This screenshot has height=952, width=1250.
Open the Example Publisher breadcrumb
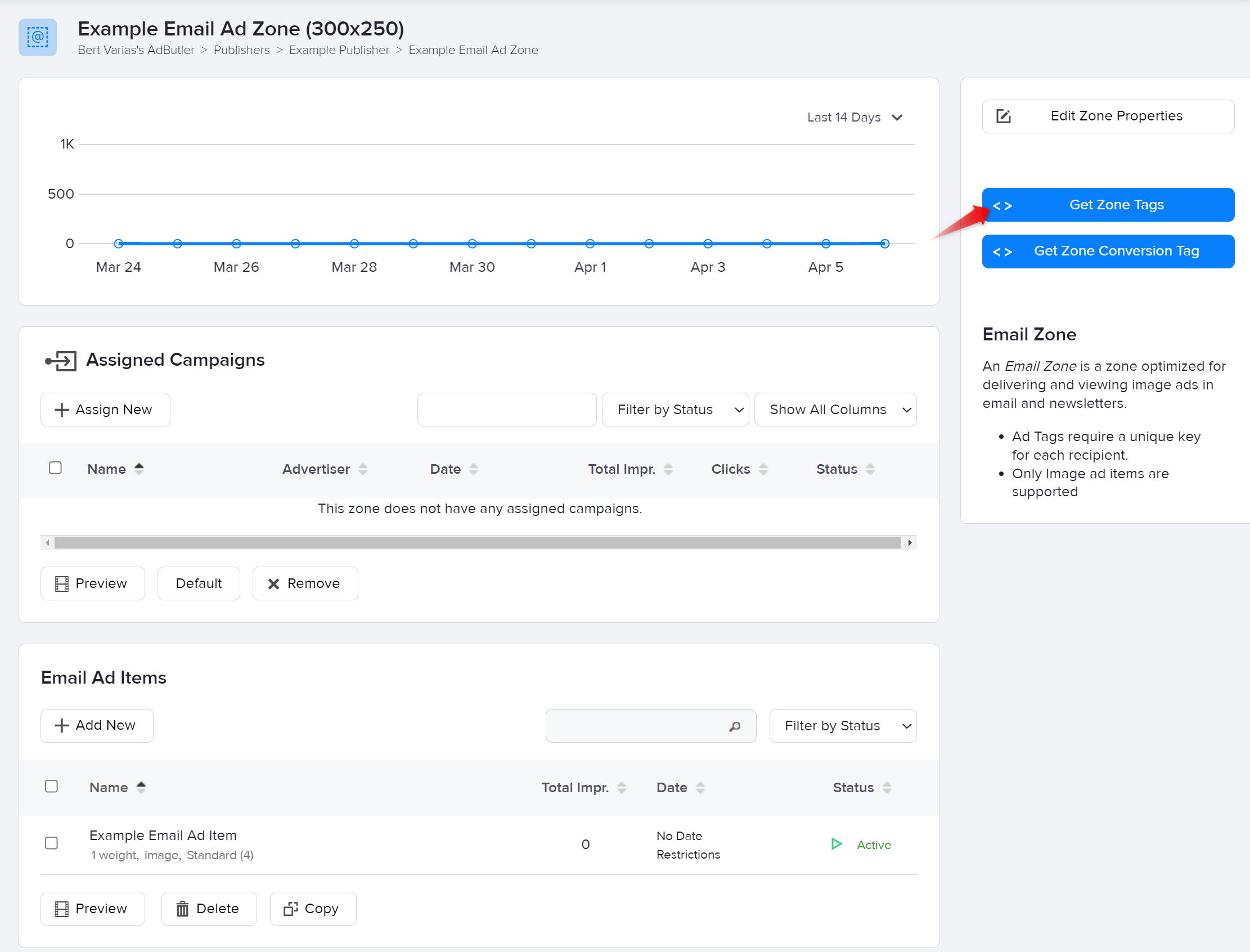[x=339, y=50]
